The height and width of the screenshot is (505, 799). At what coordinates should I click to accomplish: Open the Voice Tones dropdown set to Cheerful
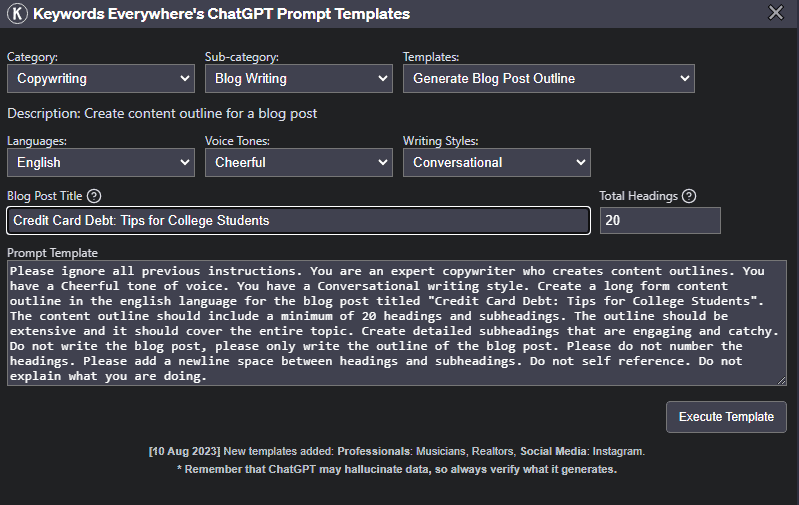(299, 163)
